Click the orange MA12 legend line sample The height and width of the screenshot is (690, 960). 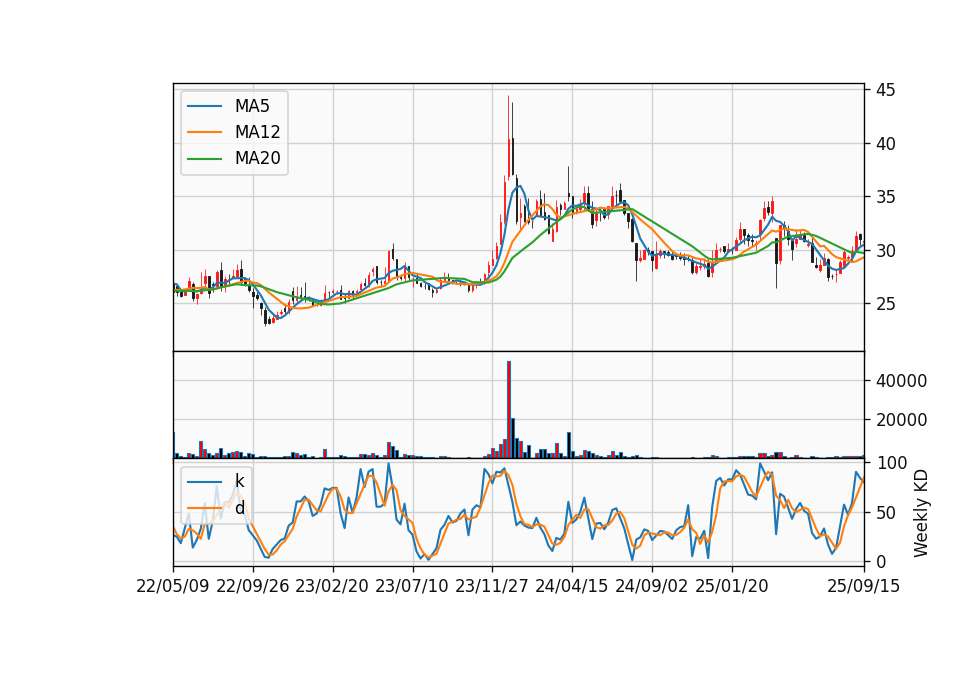204,132
